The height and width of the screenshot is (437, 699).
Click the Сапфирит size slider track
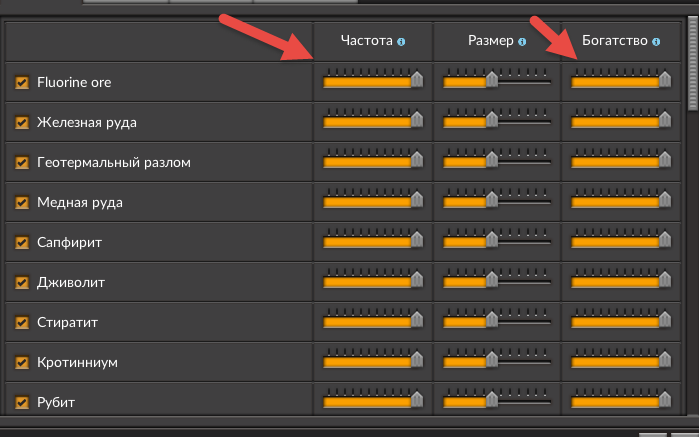(x=497, y=243)
